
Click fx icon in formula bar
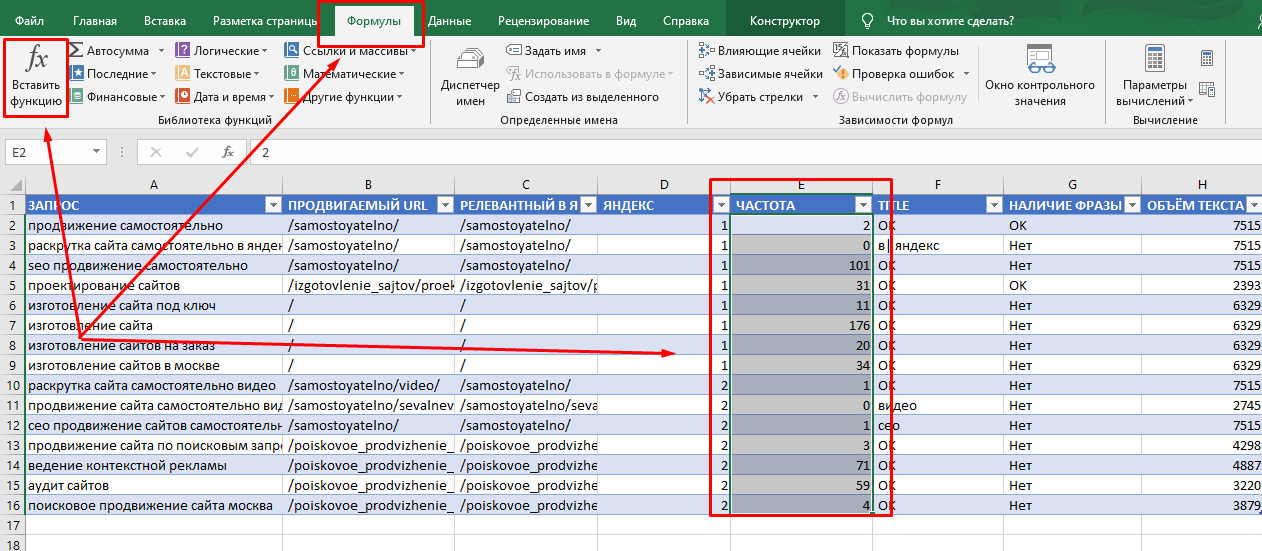[x=228, y=152]
